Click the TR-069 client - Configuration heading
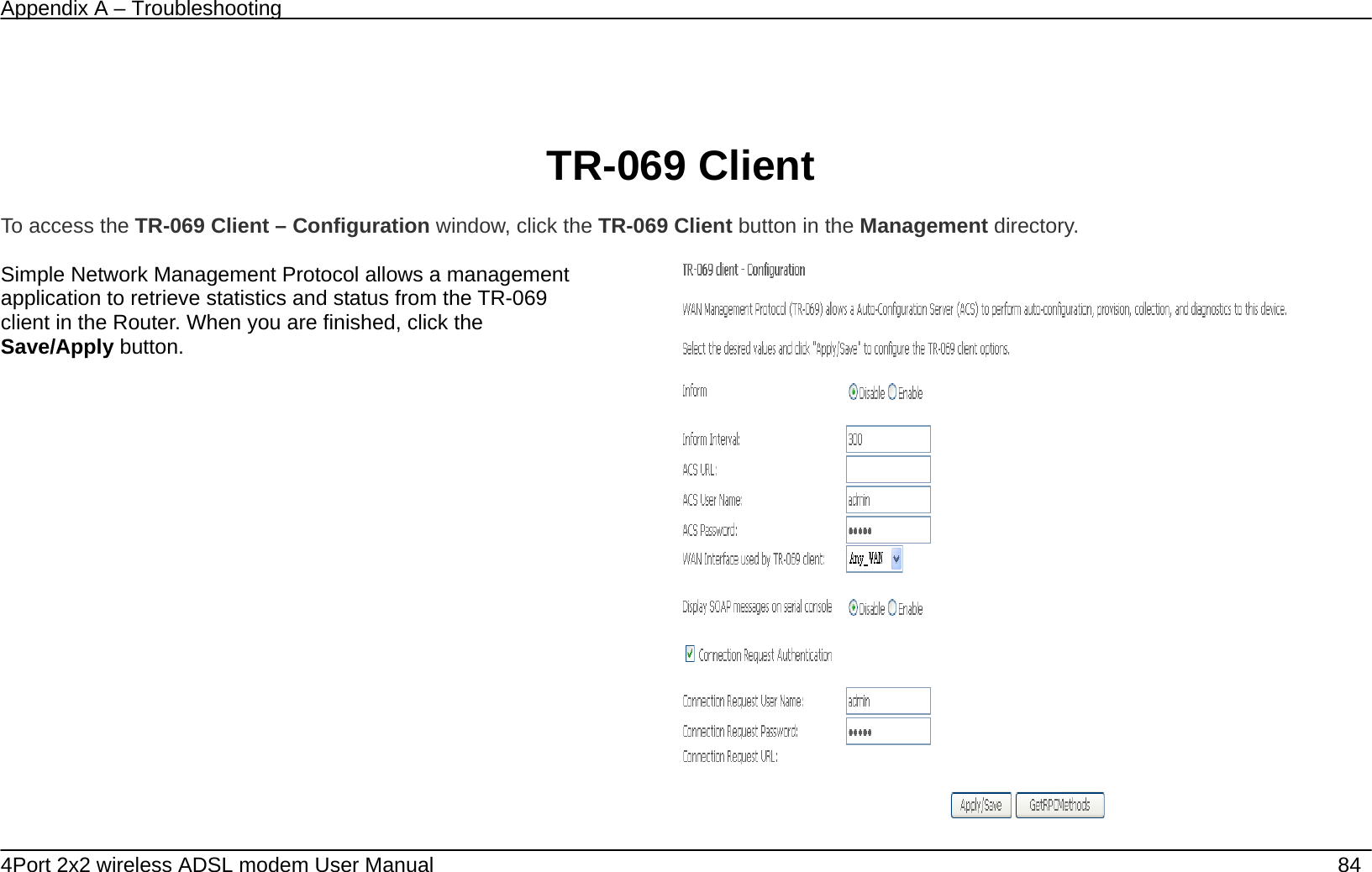 point(743,270)
